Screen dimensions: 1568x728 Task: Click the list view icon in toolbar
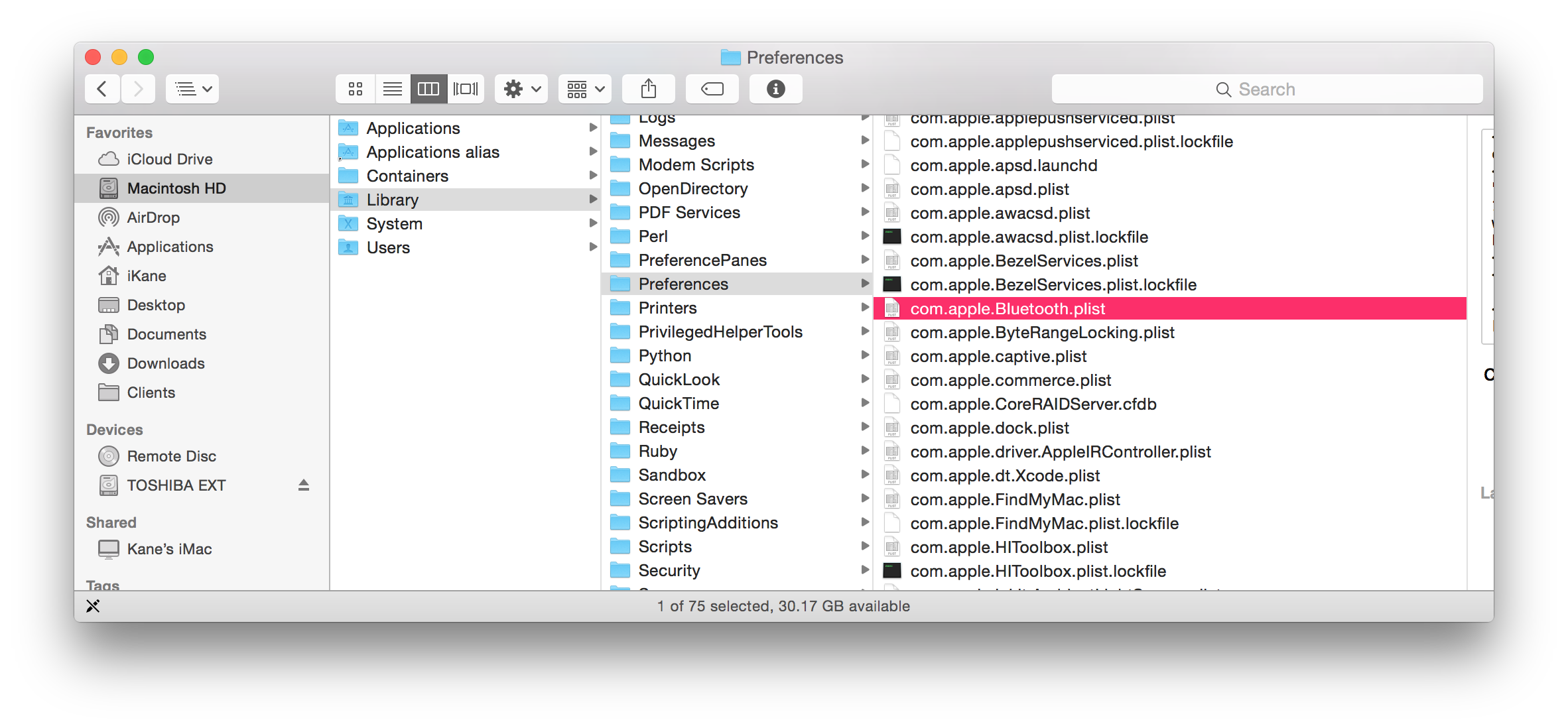tap(391, 89)
